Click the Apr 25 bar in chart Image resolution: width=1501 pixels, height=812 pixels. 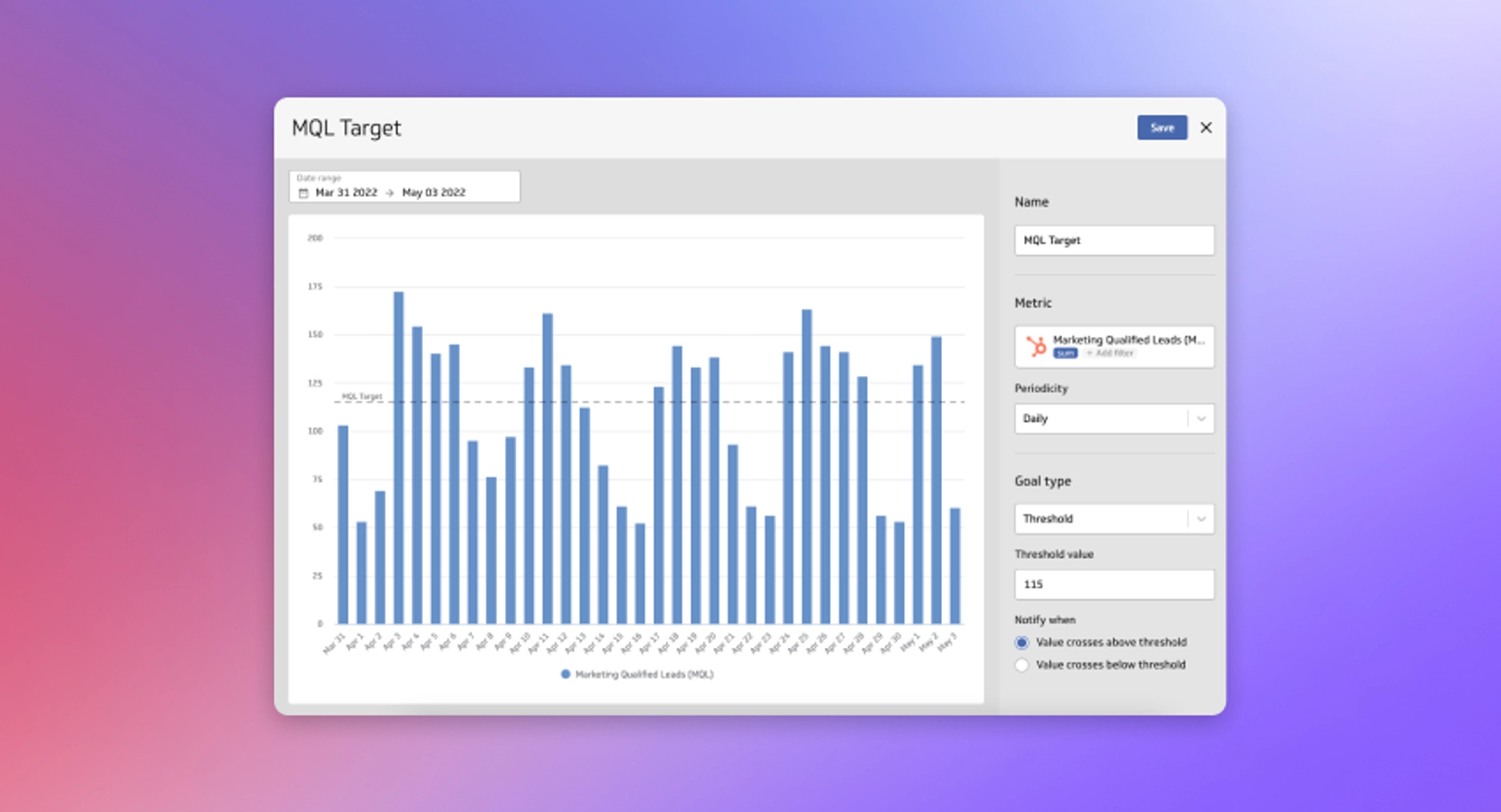coord(807,467)
